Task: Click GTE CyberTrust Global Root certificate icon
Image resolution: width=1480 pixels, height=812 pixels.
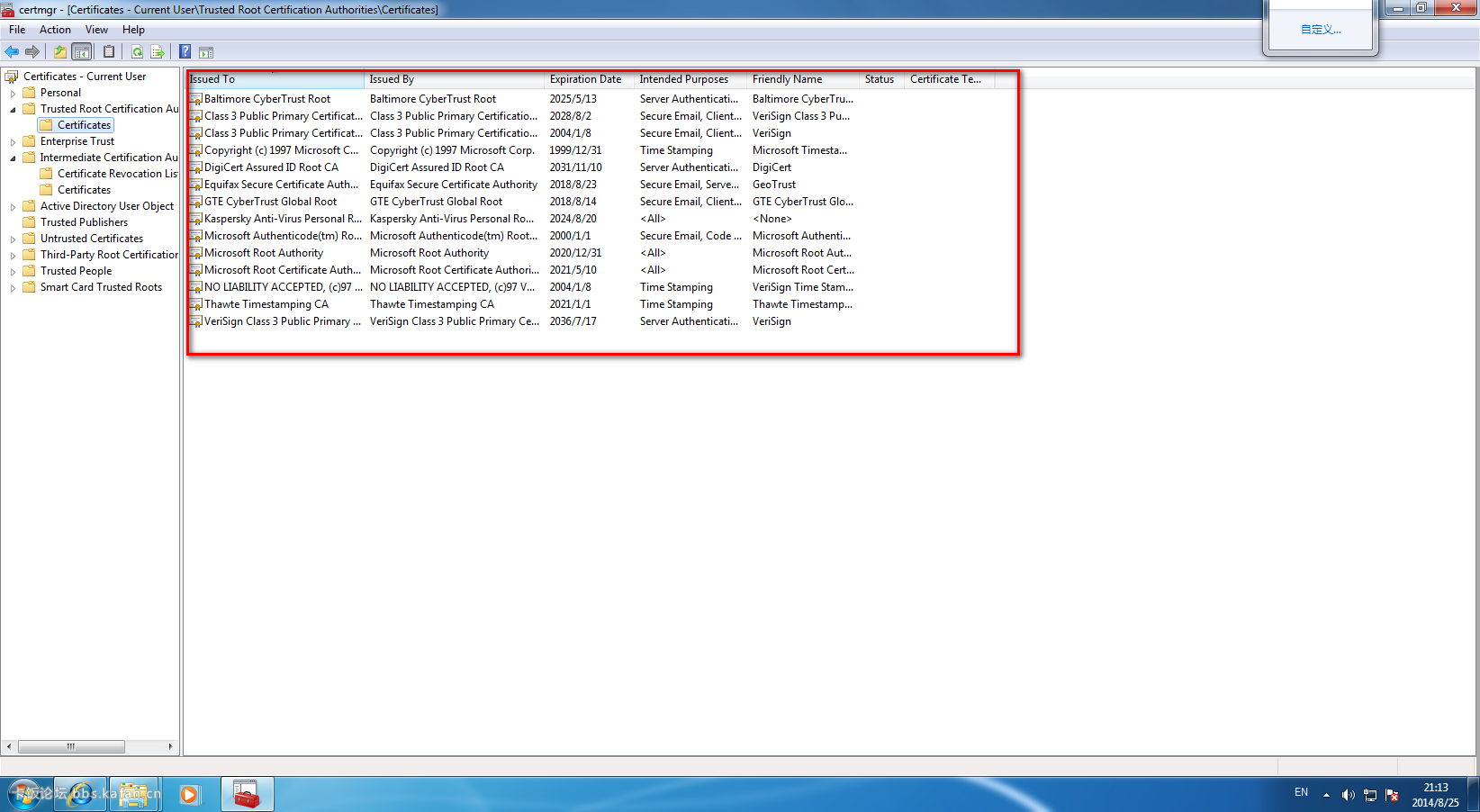Action: [x=195, y=202]
